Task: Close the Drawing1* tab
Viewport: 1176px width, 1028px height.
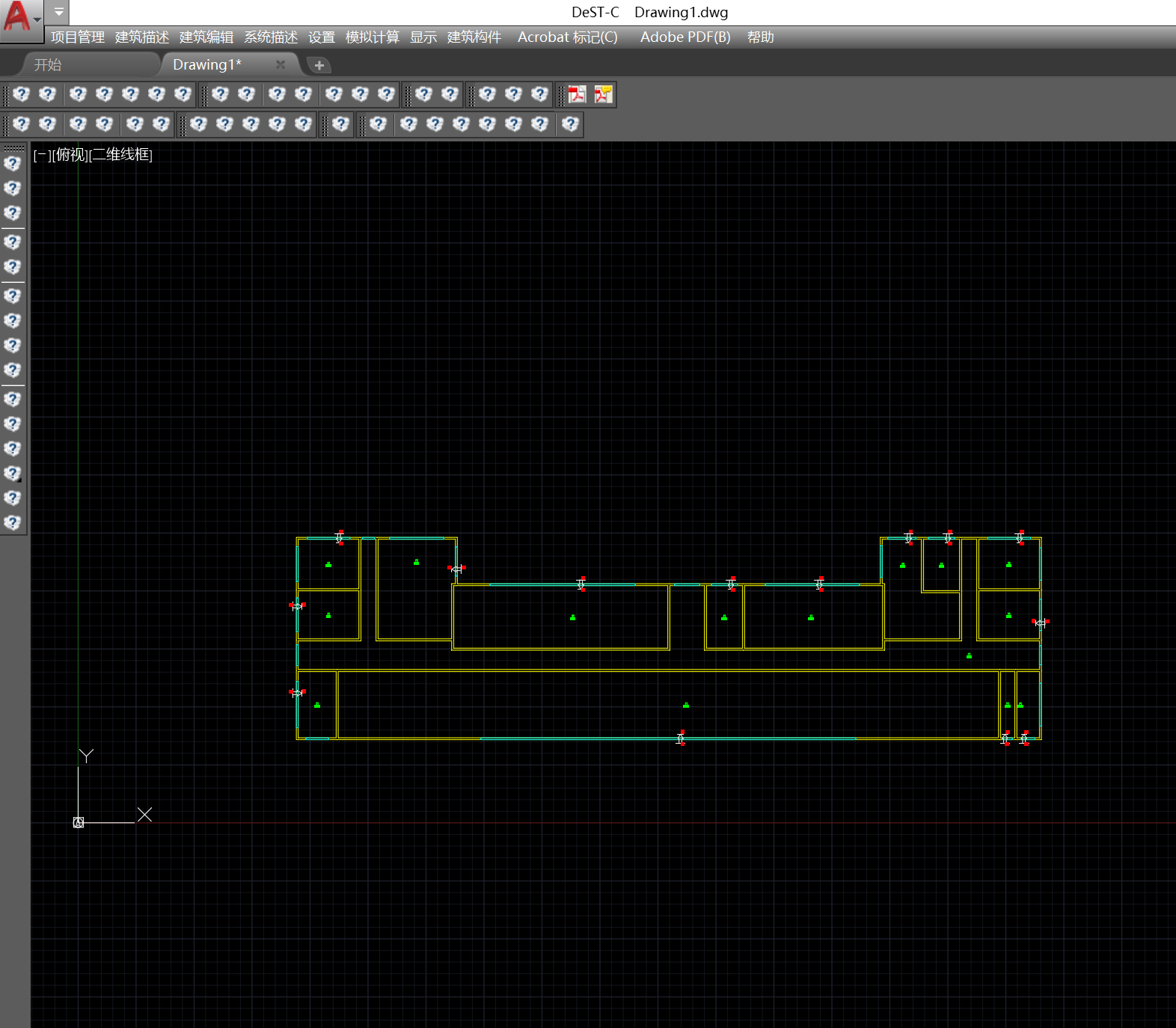Action: coord(281,65)
